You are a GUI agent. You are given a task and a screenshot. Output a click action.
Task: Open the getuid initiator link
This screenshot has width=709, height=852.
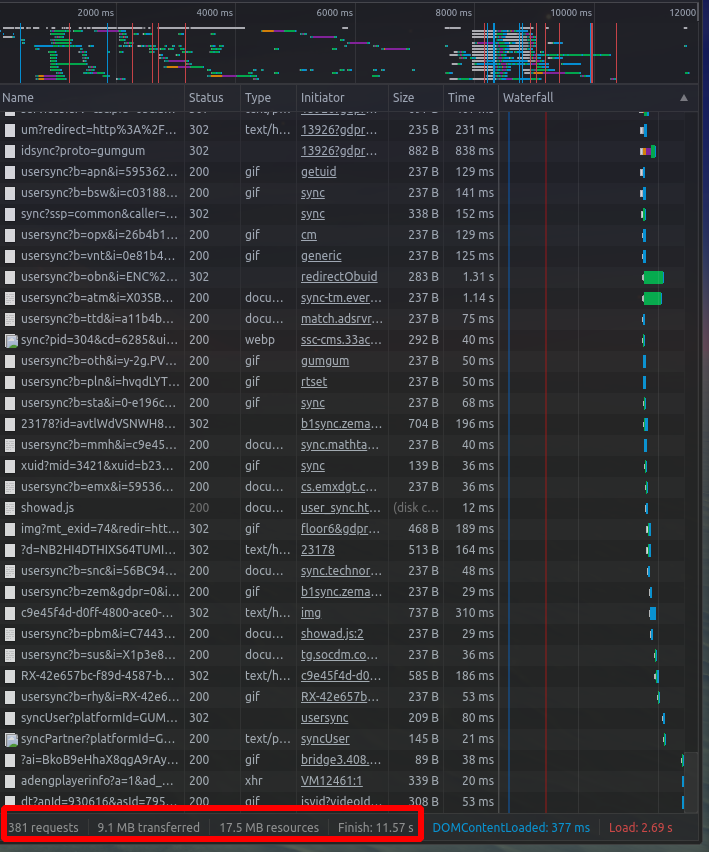pyautogui.click(x=318, y=172)
